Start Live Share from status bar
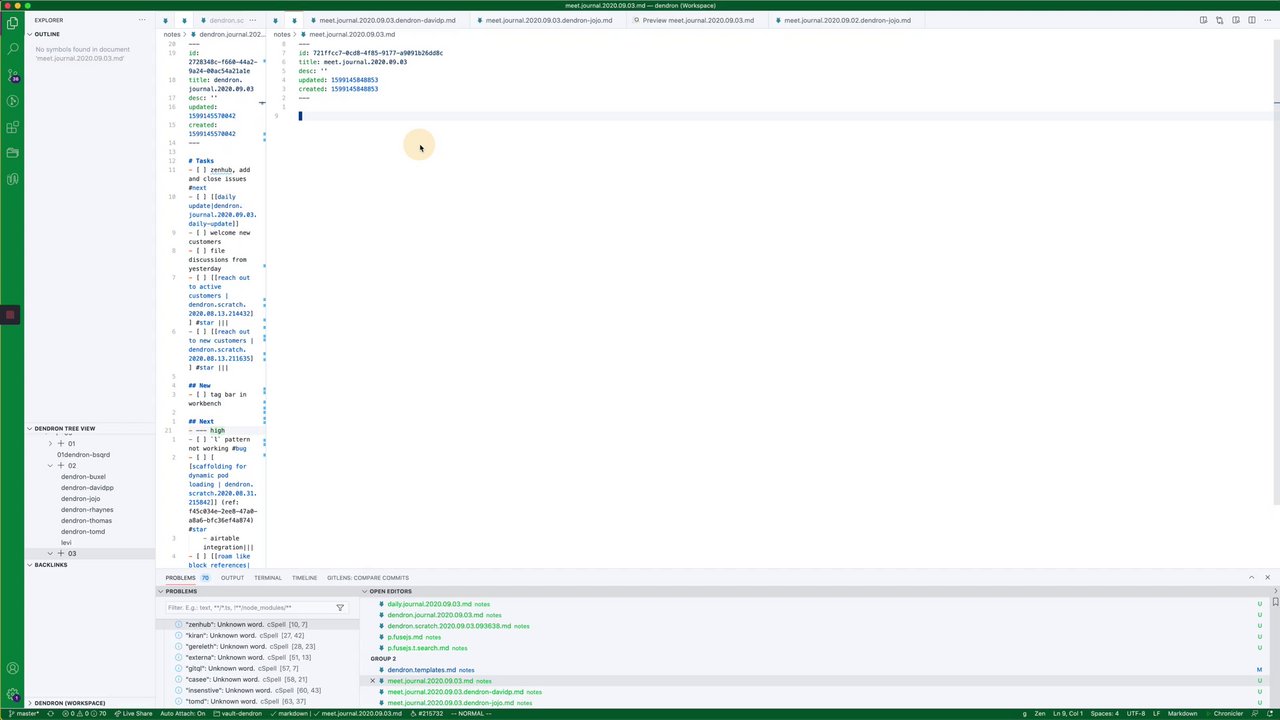 tap(133, 714)
